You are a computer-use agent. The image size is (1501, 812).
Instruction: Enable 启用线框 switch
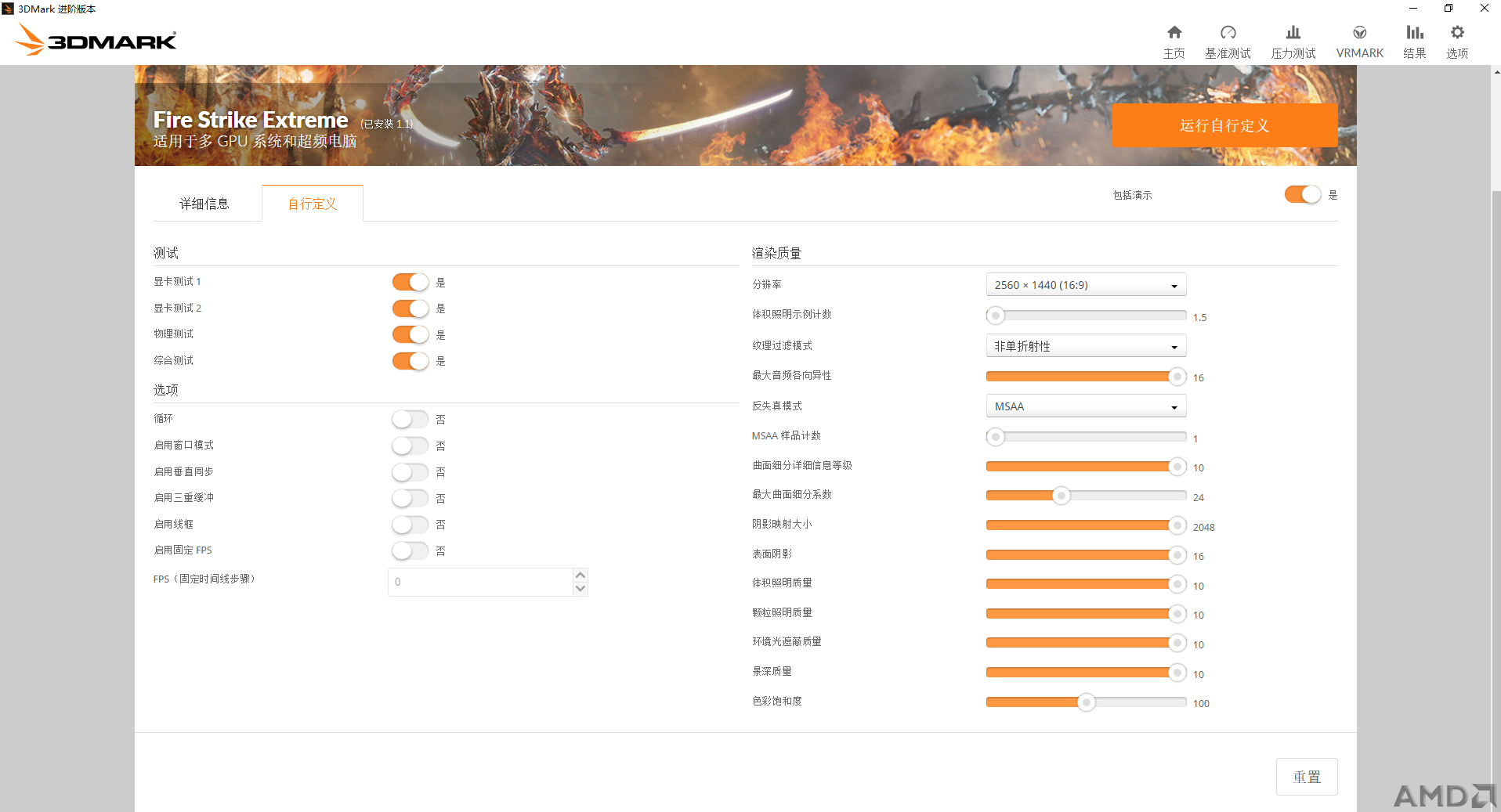411,525
